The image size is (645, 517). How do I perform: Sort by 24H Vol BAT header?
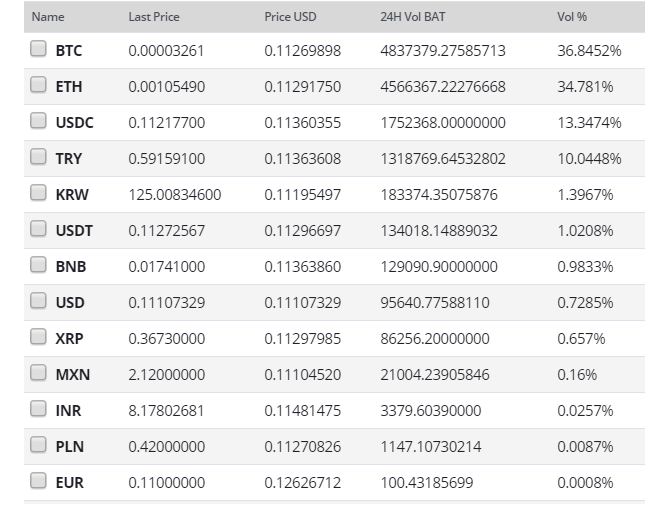pos(413,17)
